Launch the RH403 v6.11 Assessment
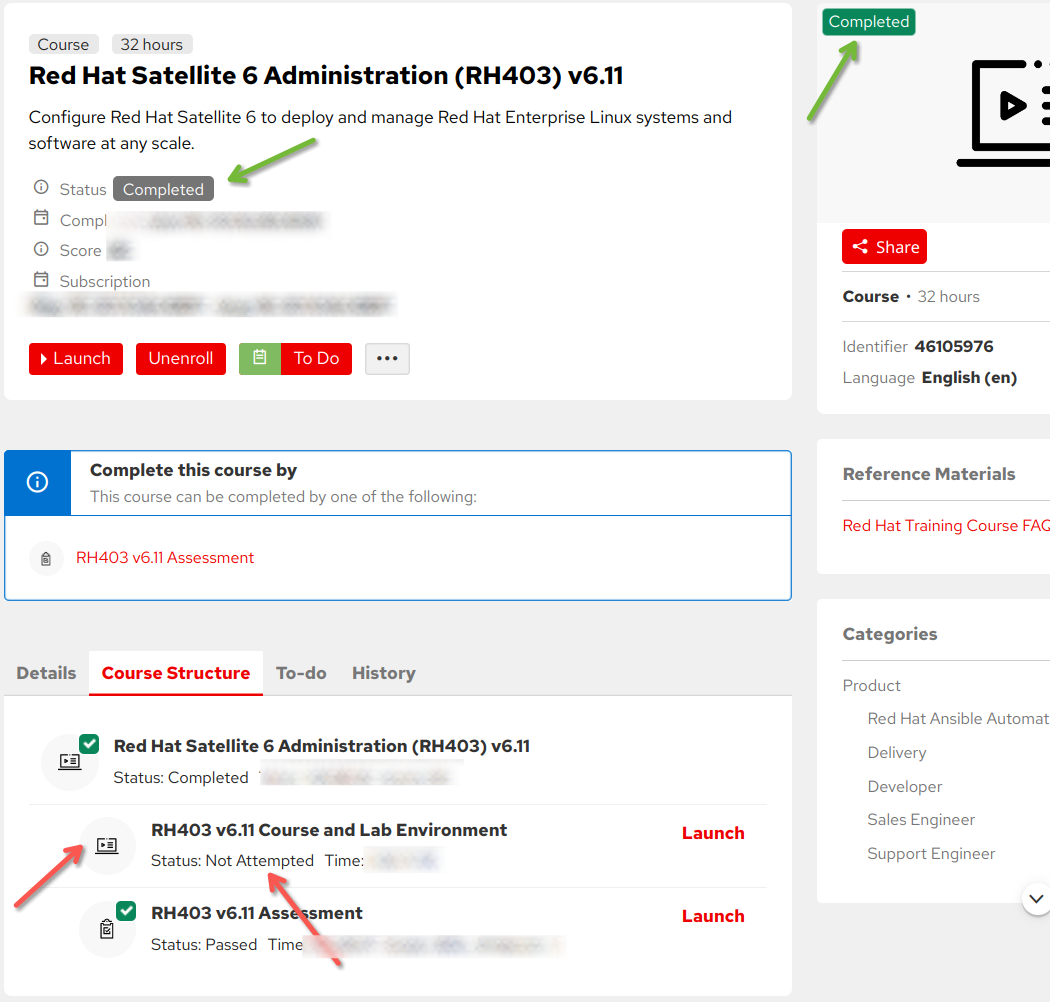Viewport: 1050px width, 1002px height. point(712,915)
